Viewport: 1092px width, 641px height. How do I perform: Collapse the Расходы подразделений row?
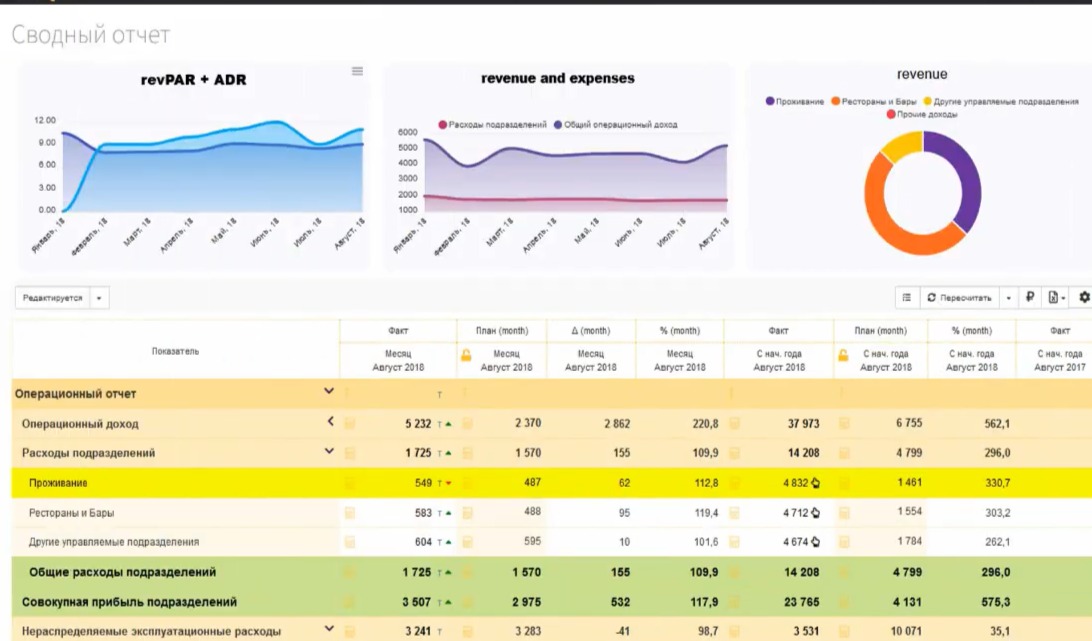click(329, 452)
